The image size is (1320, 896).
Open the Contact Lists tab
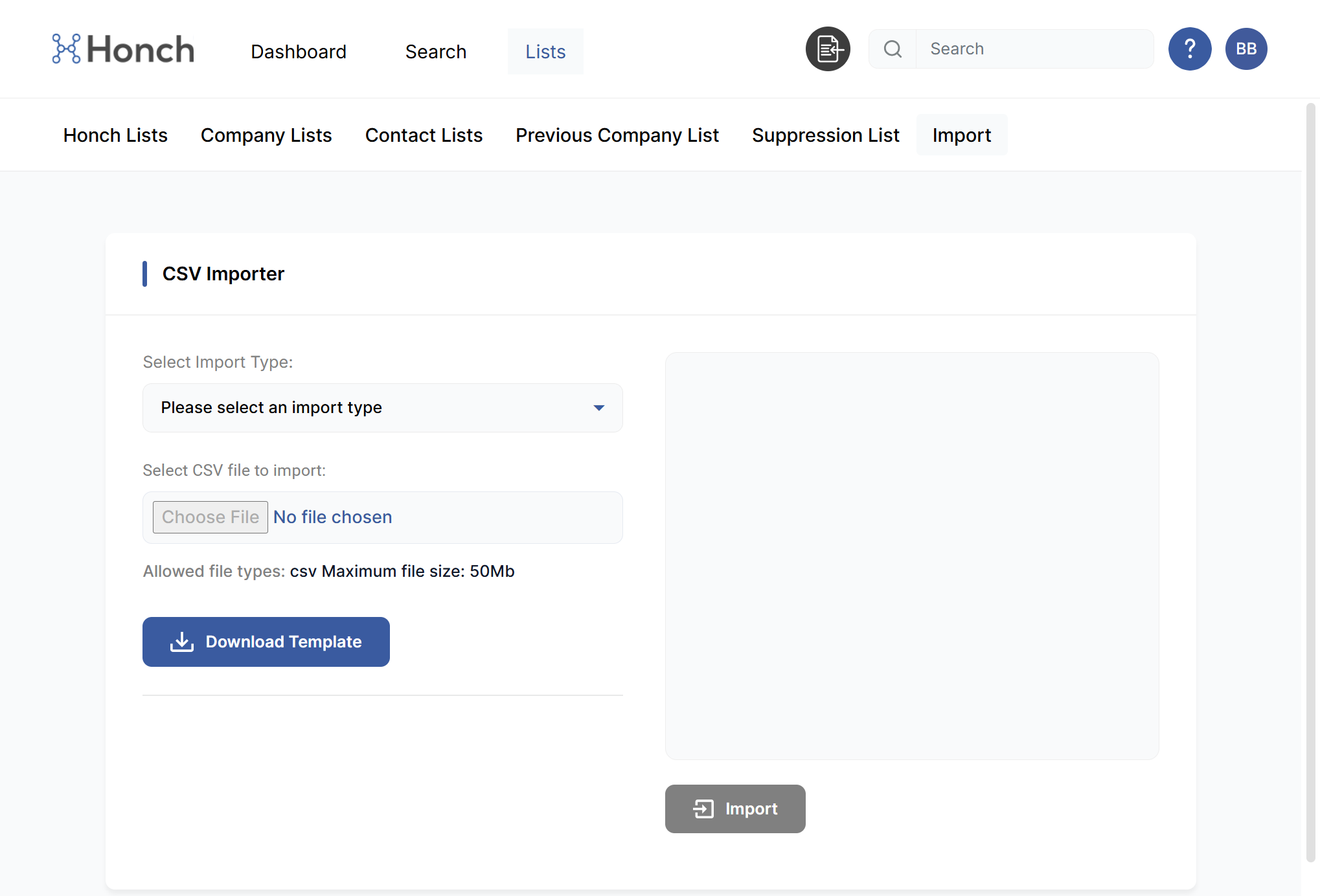[424, 135]
